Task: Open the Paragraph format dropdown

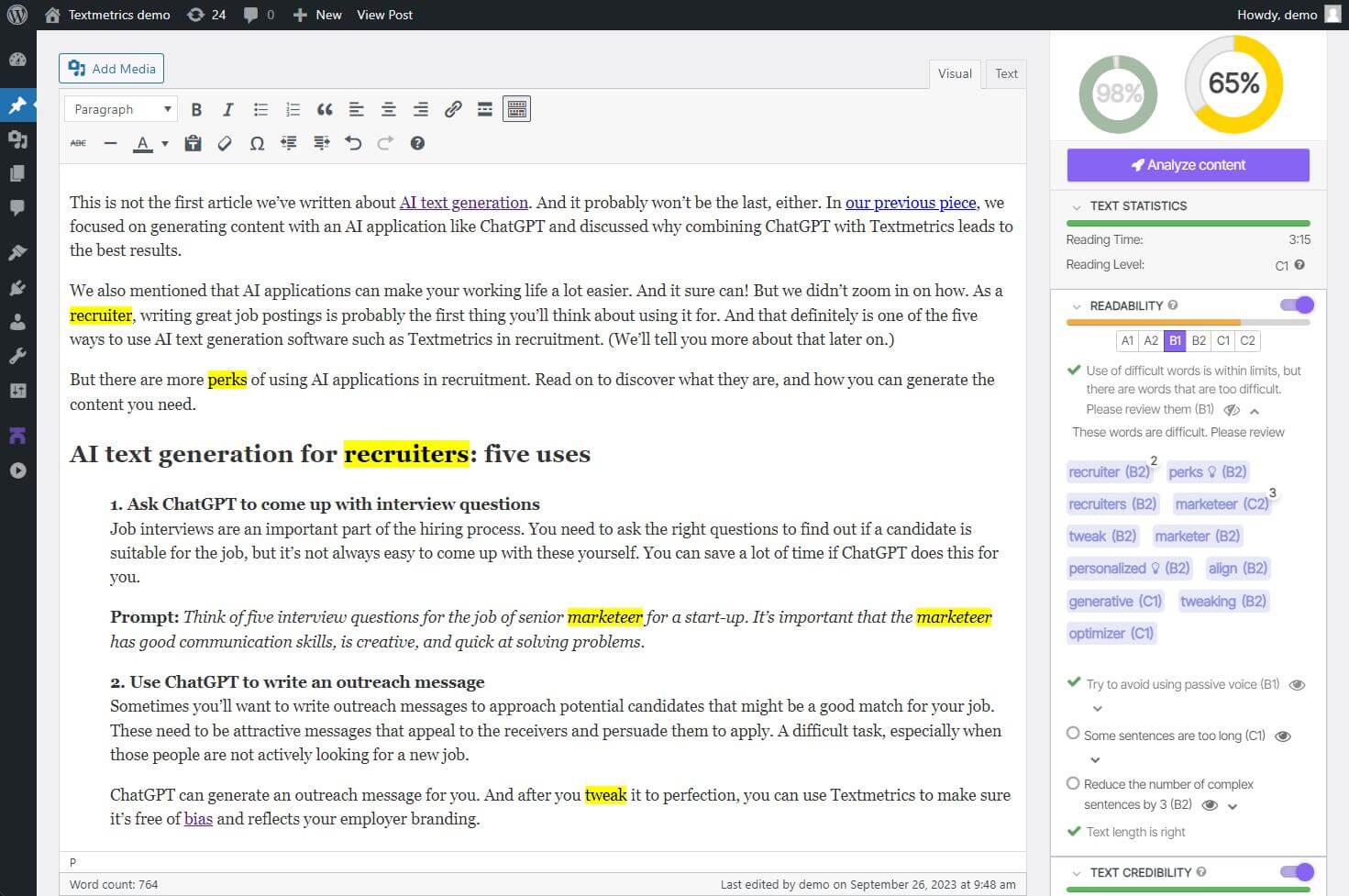Action: pyautogui.click(x=121, y=109)
